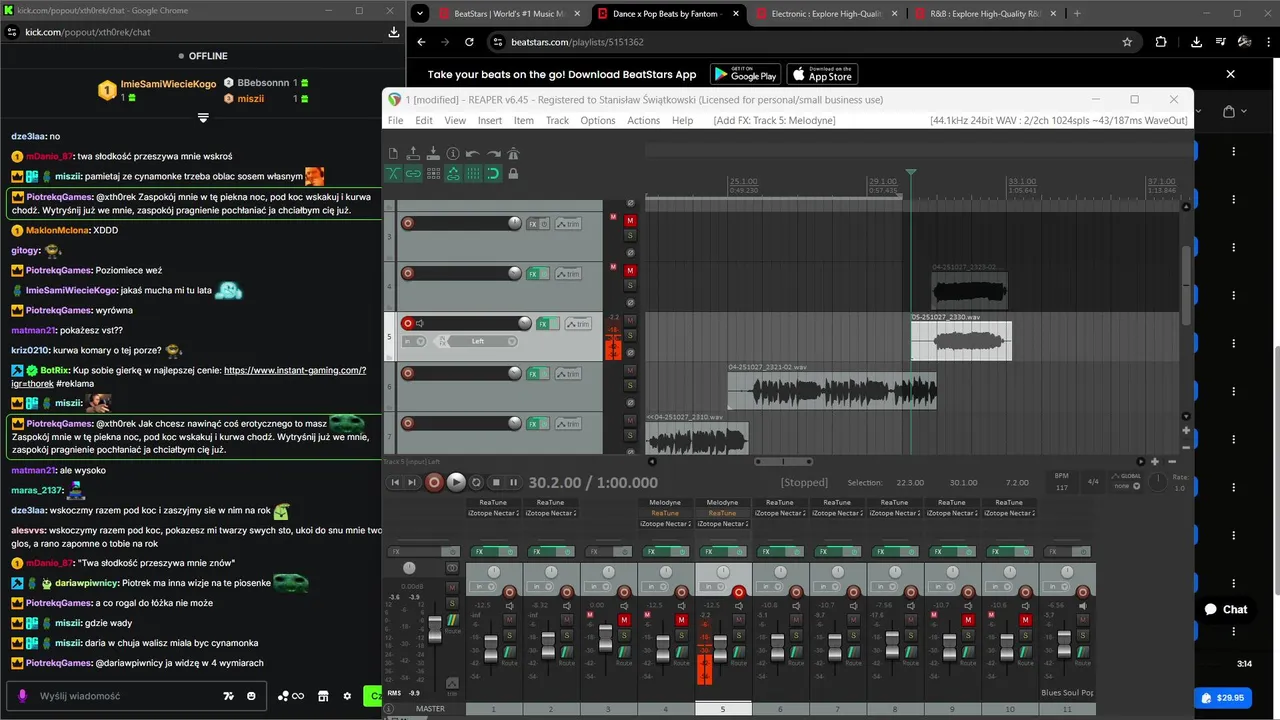The height and width of the screenshot is (720, 1280).
Task: Click the master channel volume fader
Action: (x=435, y=630)
